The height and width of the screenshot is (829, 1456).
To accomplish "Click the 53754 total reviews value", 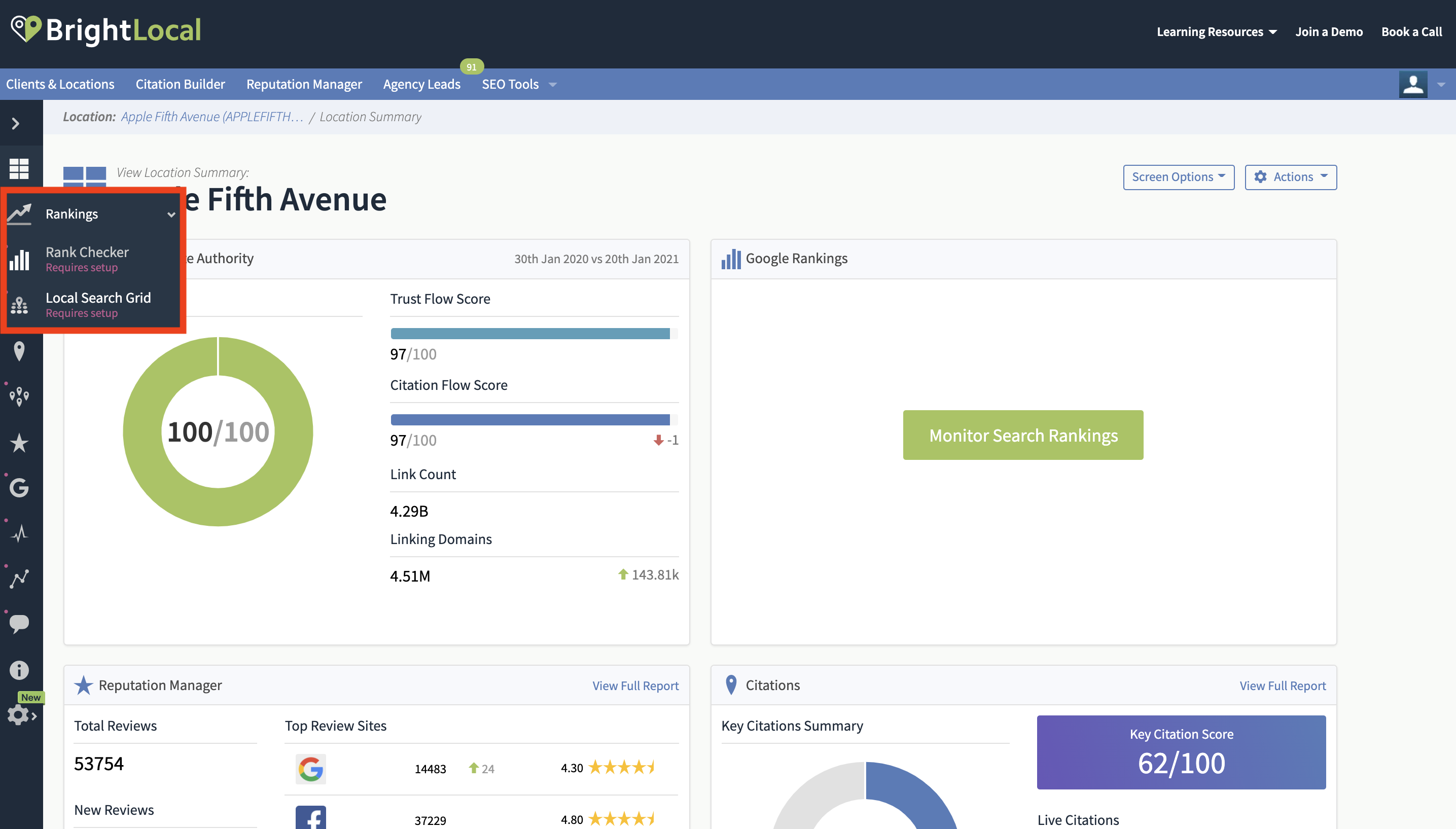I will (98, 764).
